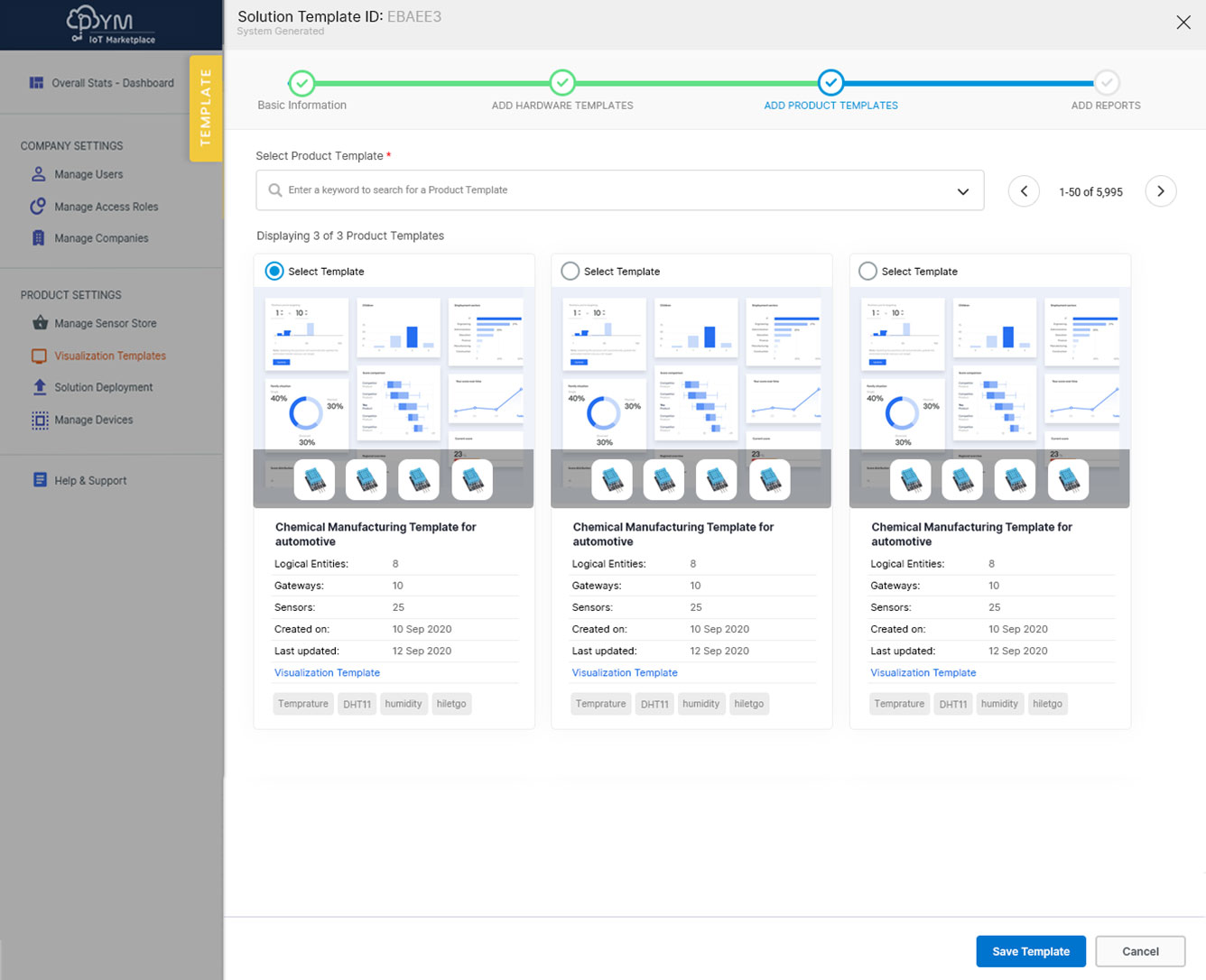
Task: Select the first template radio button
Action: (x=274, y=271)
